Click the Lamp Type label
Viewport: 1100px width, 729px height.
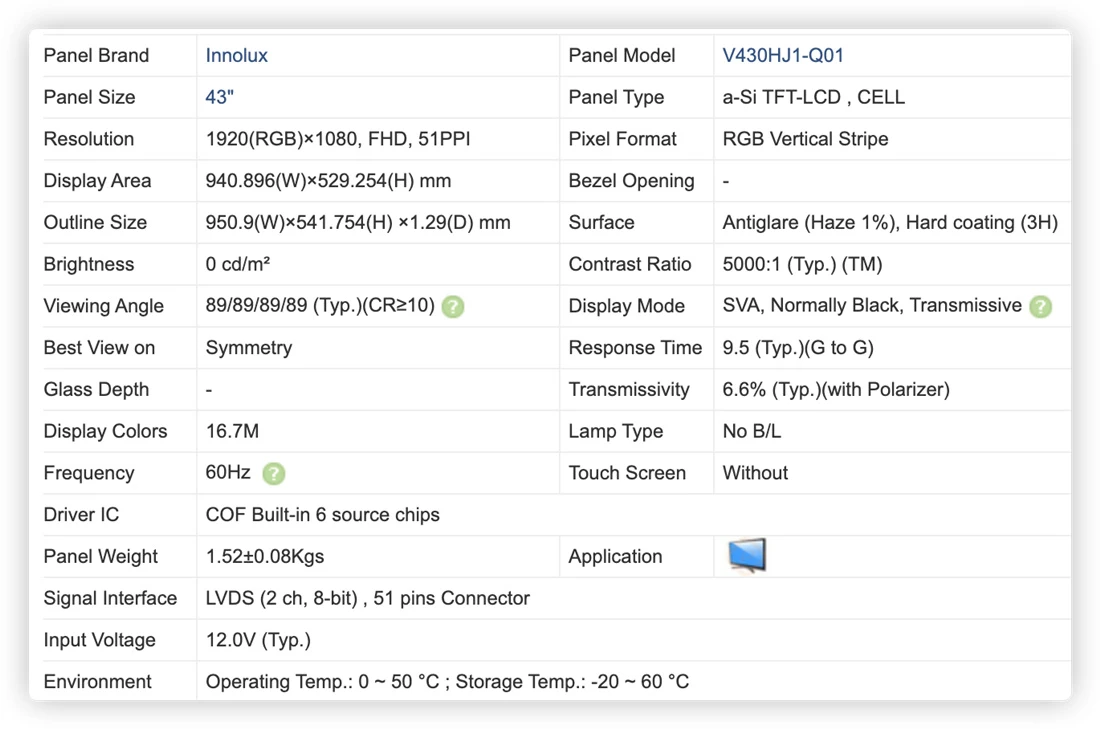tap(615, 431)
